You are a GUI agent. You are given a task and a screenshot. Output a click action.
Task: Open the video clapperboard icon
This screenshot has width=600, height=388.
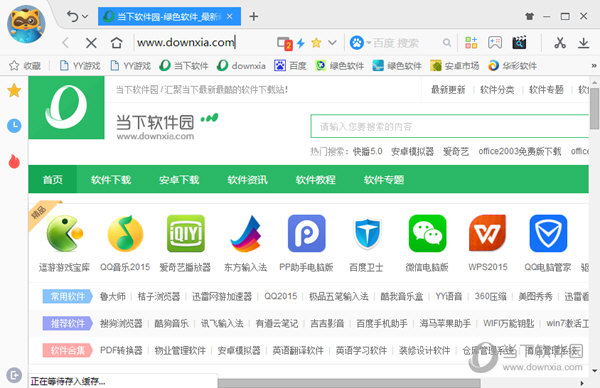point(519,42)
